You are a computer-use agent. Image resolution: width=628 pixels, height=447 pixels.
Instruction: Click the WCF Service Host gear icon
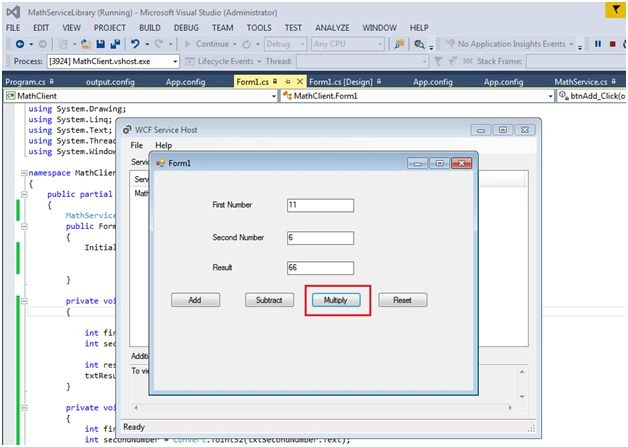(127, 130)
